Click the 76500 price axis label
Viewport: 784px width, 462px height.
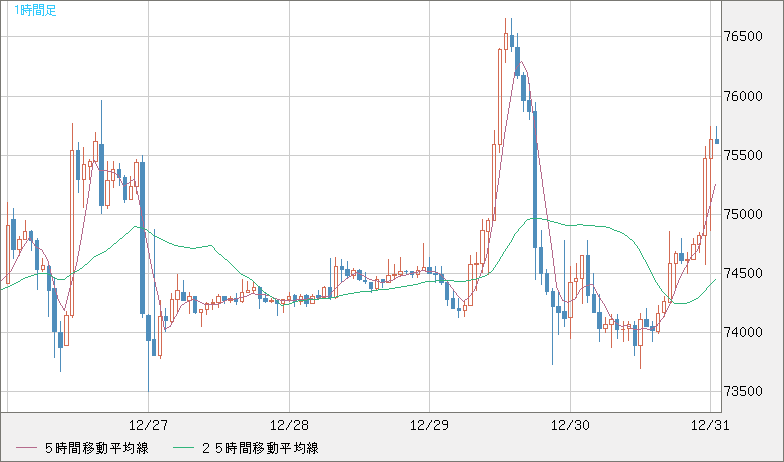coord(744,36)
